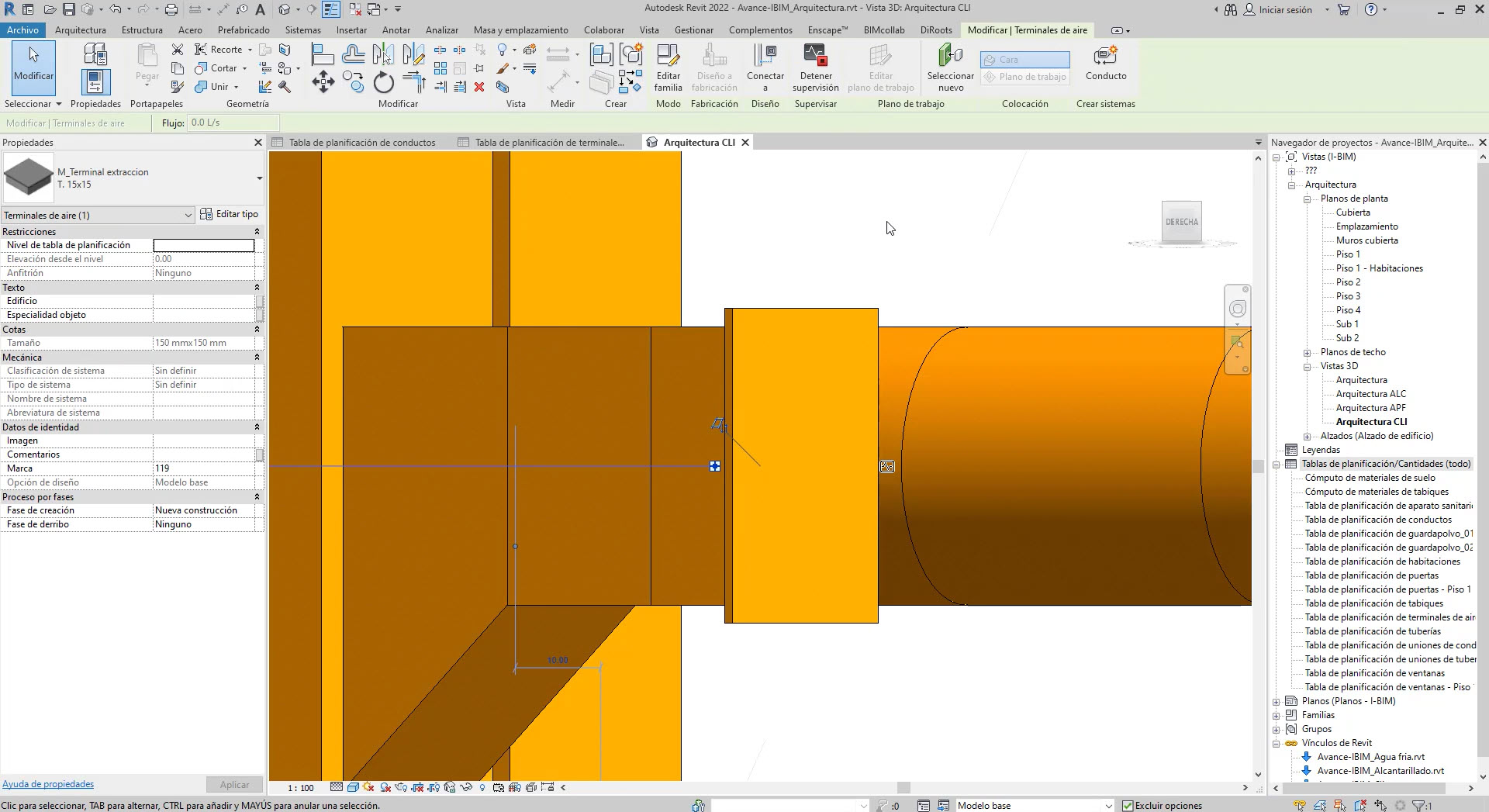The image size is (1489, 812).
Task: Open the Ayuda de propiedades link
Action: (48, 784)
